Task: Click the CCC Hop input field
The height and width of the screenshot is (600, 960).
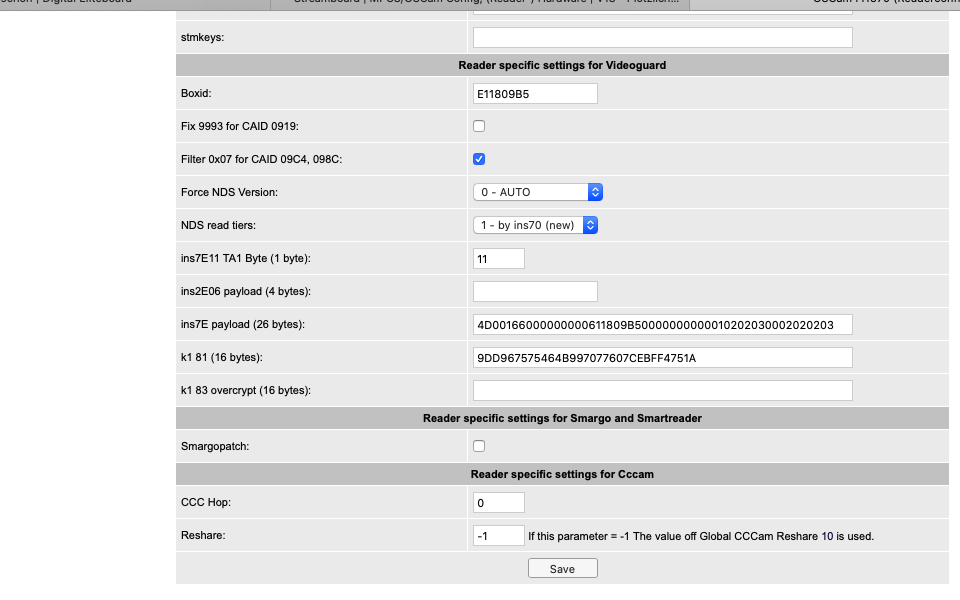Action: (x=498, y=503)
